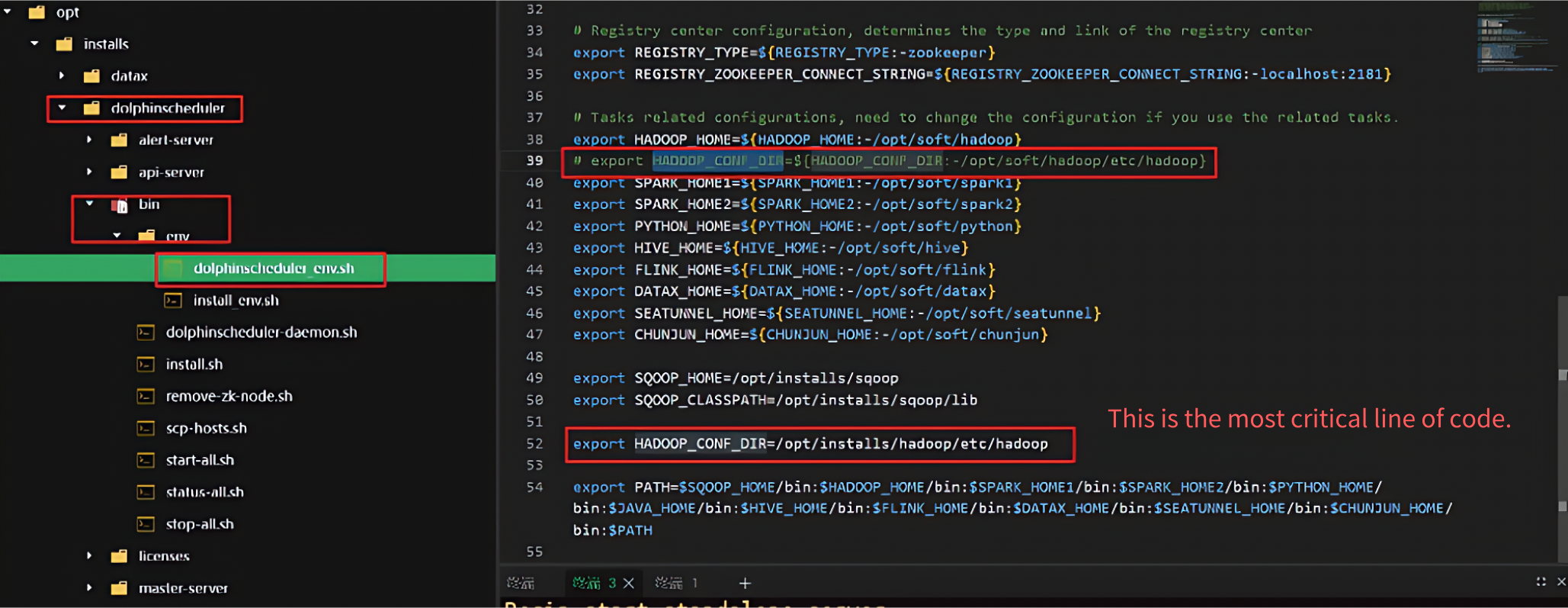This screenshot has width=1568, height=608.
Task: Open install_env.sh from the tree
Action: pos(236,301)
